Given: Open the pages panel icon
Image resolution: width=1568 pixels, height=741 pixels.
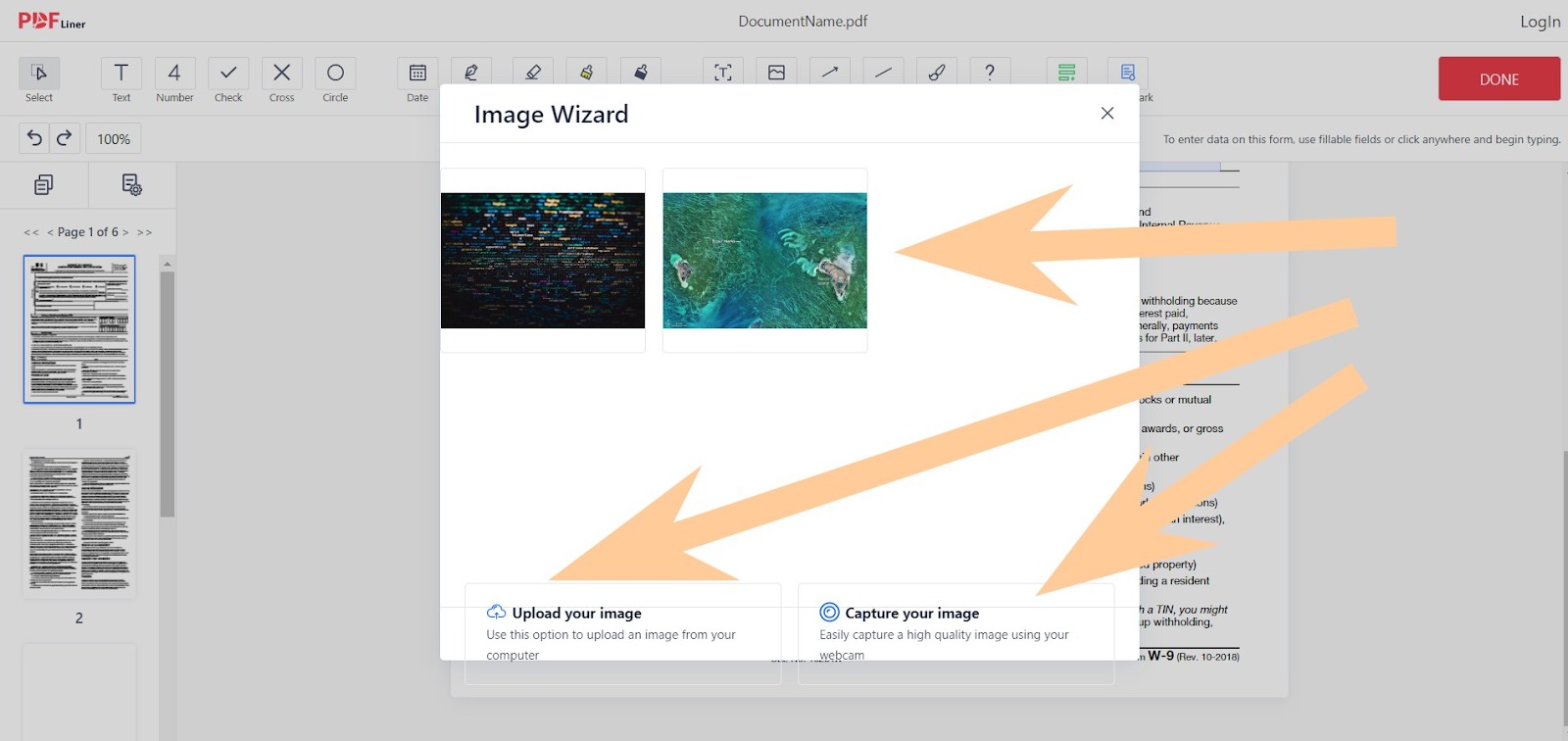Looking at the screenshot, I should pos(44,184).
